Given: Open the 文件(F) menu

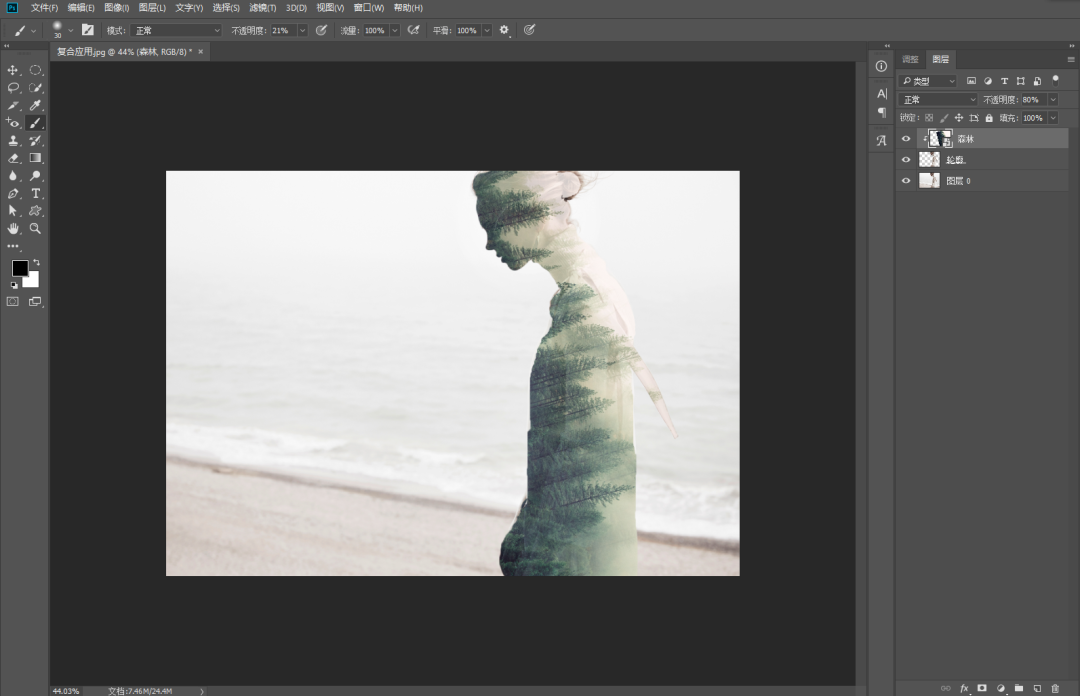Looking at the screenshot, I should click(44, 8).
